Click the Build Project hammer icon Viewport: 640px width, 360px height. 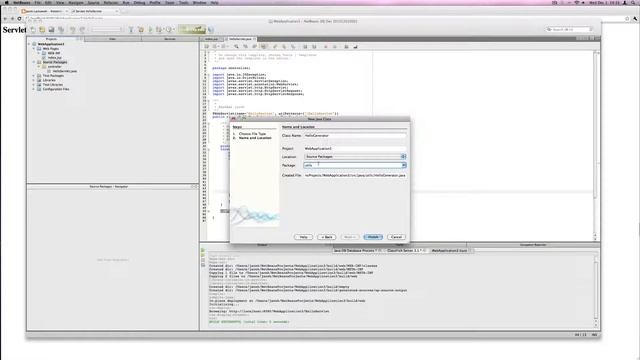[x=131, y=29]
